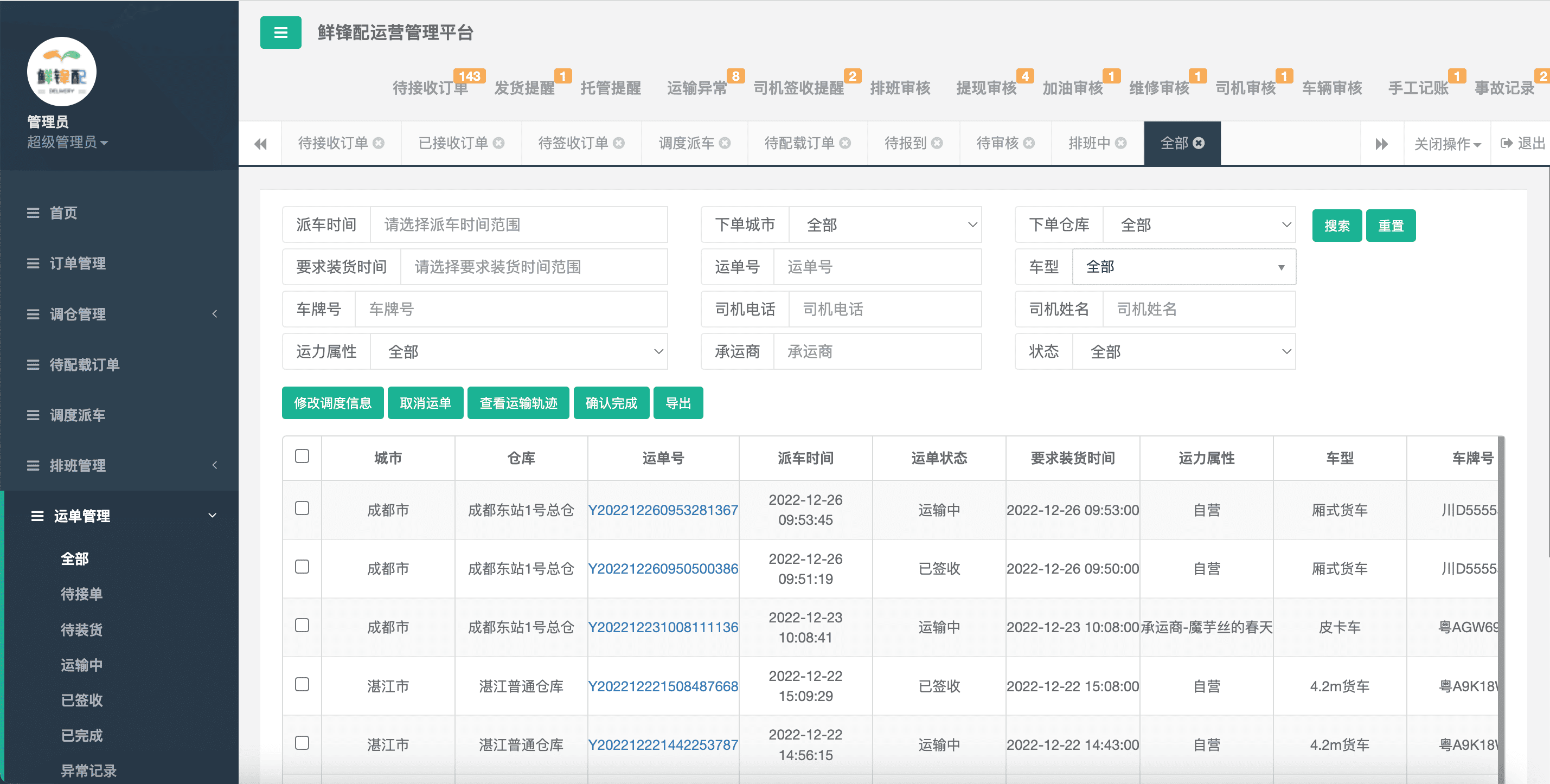
Task: Check the row for Y202212260950500386
Action: [x=302, y=567]
